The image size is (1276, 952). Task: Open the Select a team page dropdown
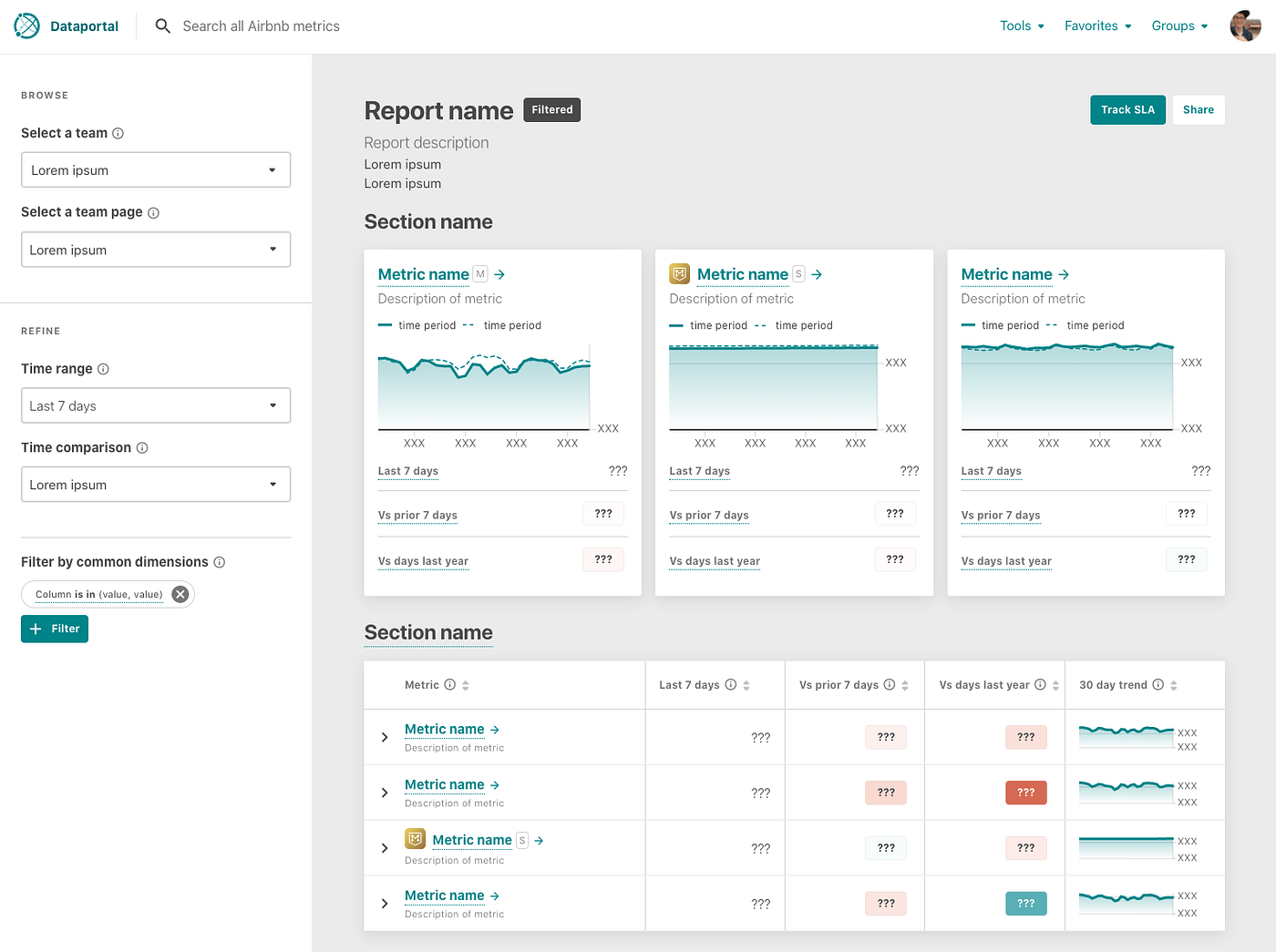(156, 250)
